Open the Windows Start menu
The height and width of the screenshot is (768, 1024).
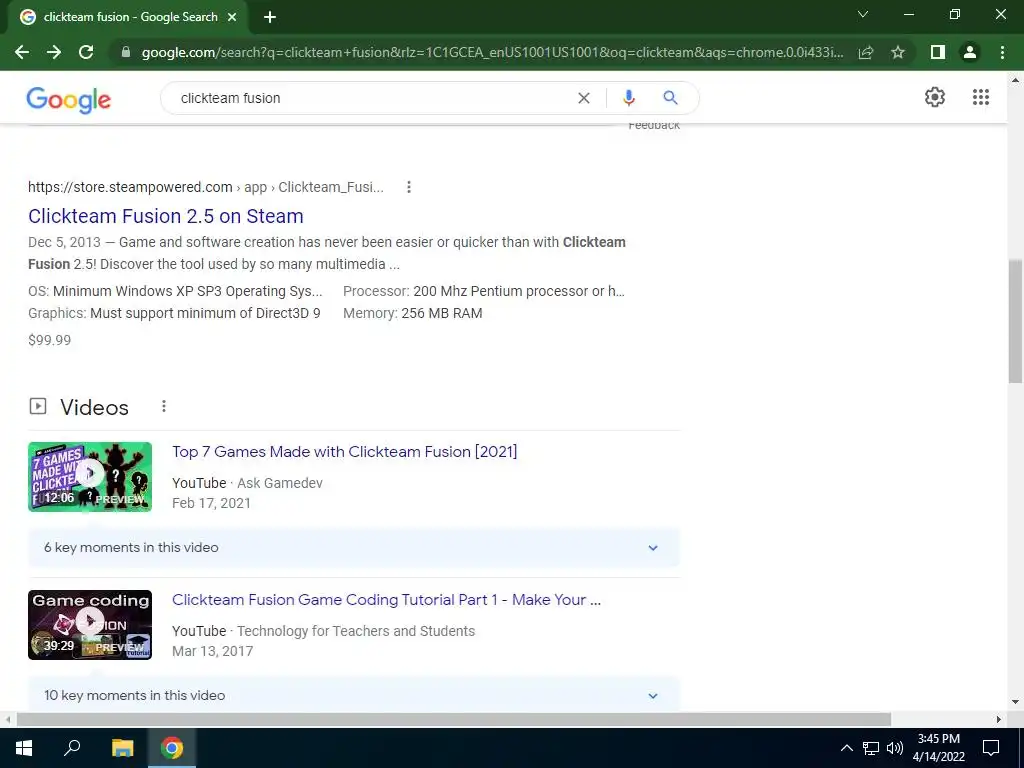(24, 748)
